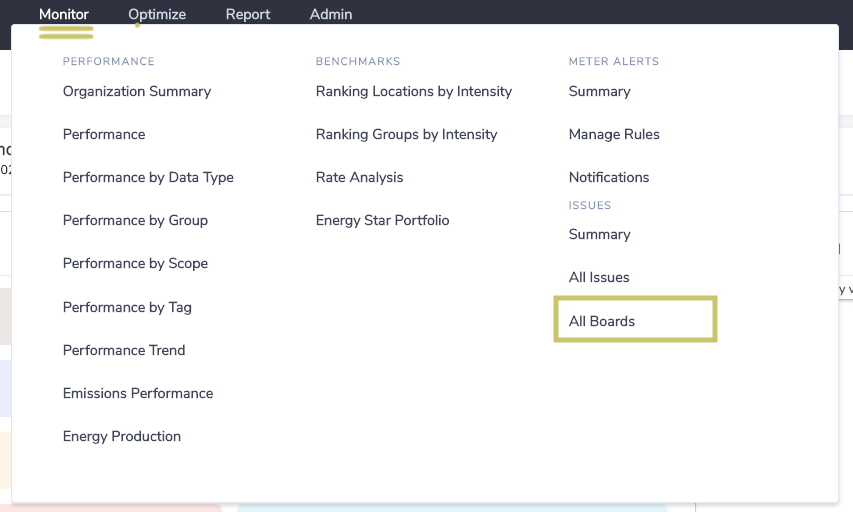Screen dimensions: 853x512
Task: Open Performance by Data Type
Action: [148, 177]
